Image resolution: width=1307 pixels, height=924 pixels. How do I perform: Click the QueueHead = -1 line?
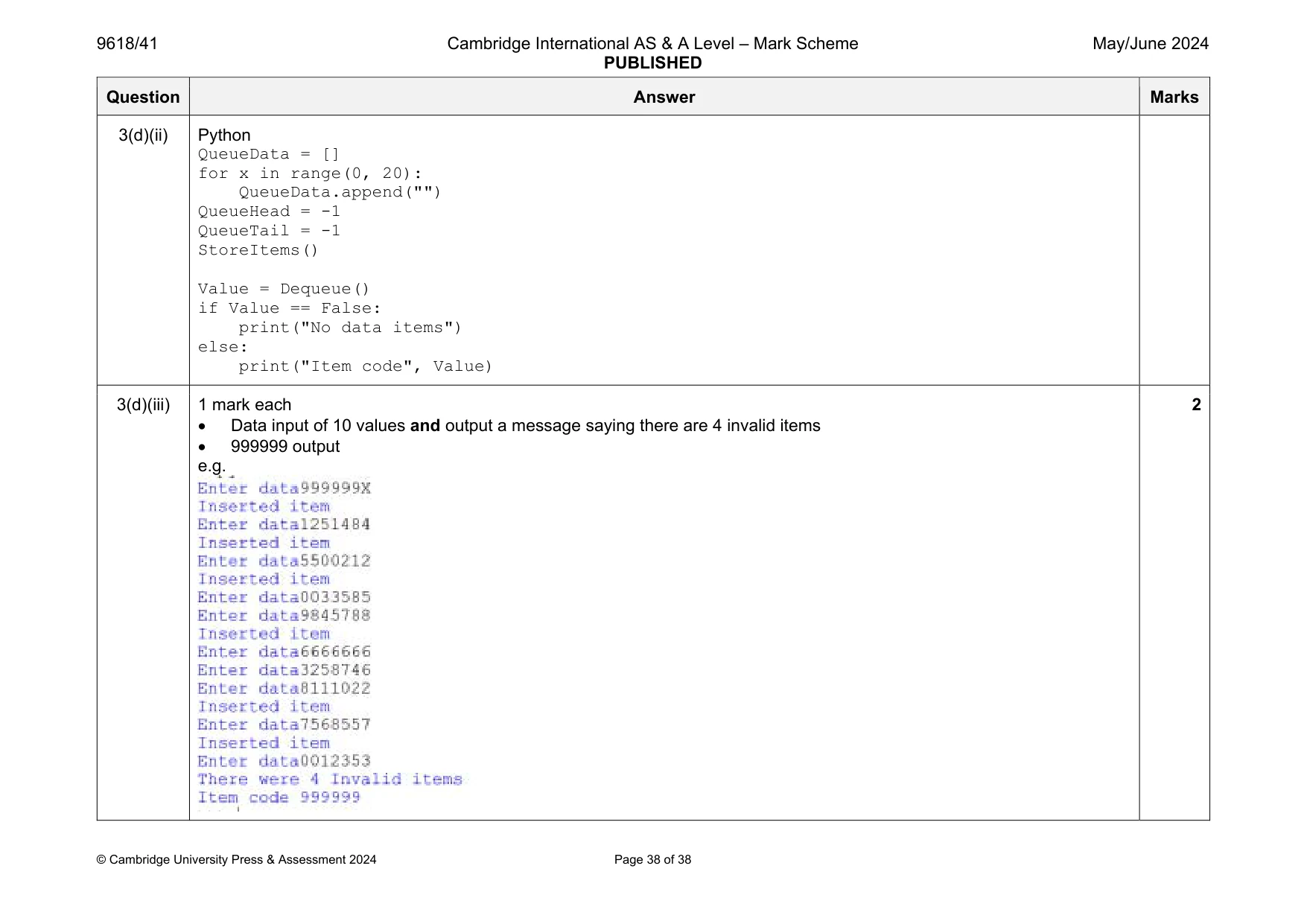(269, 211)
